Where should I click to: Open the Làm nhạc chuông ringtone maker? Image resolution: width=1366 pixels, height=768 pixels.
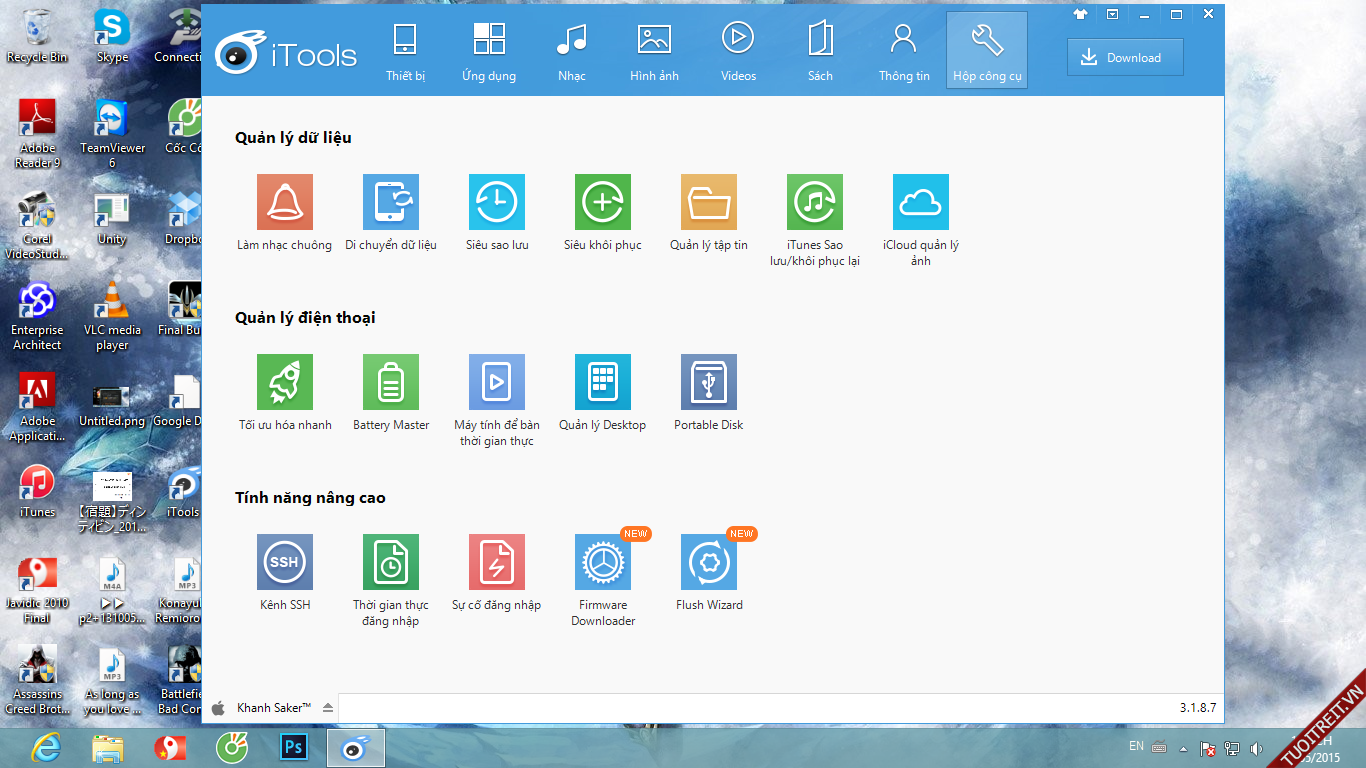[x=285, y=202]
